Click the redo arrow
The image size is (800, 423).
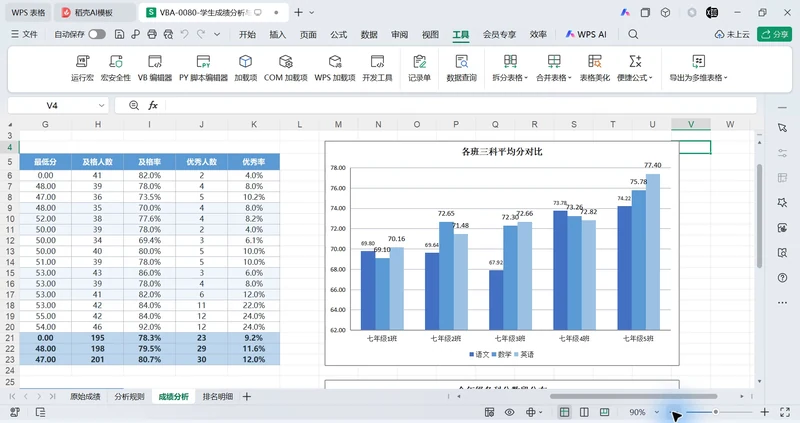coord(201,34)
